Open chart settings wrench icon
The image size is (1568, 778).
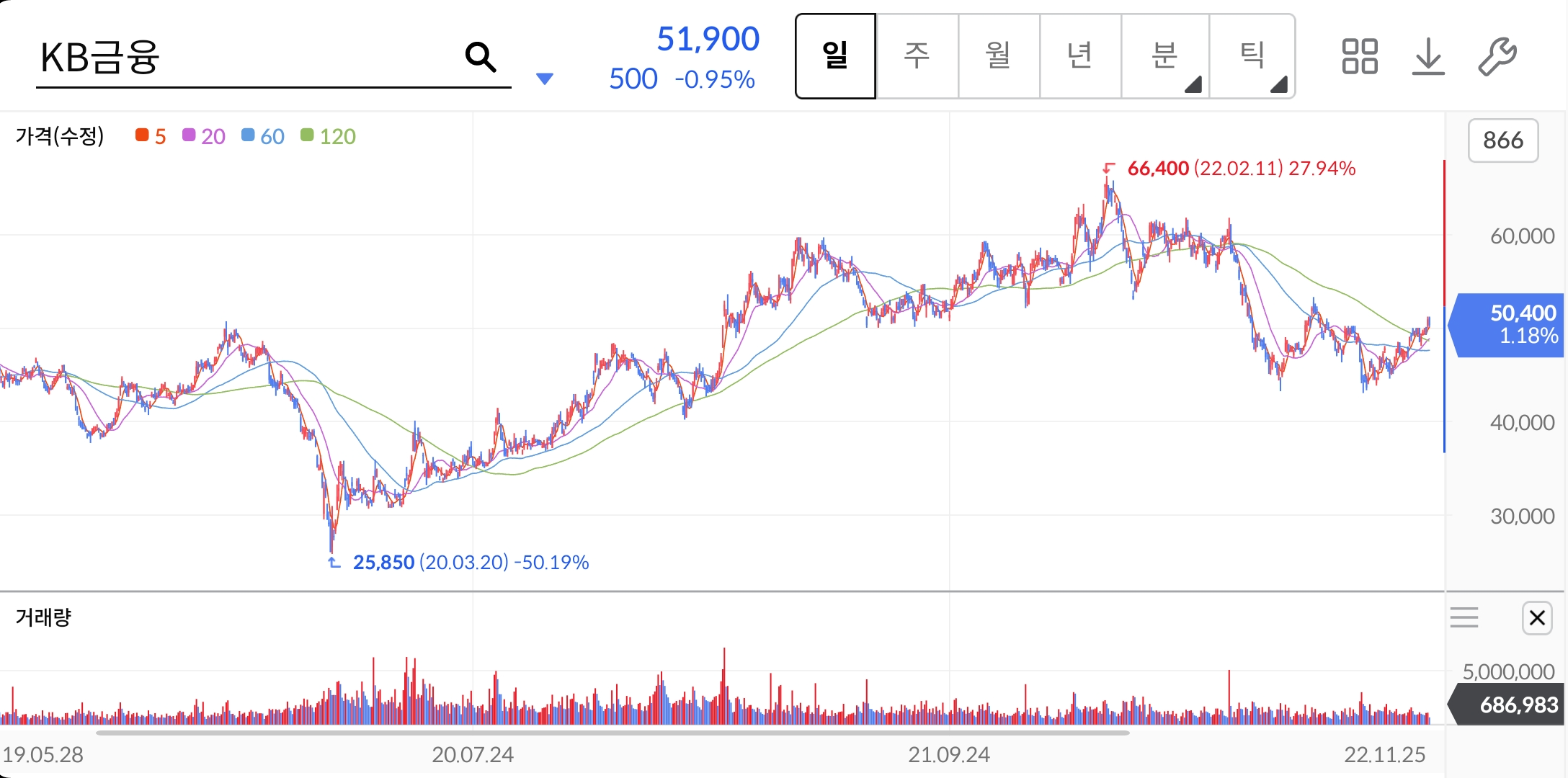point(1497,57)
